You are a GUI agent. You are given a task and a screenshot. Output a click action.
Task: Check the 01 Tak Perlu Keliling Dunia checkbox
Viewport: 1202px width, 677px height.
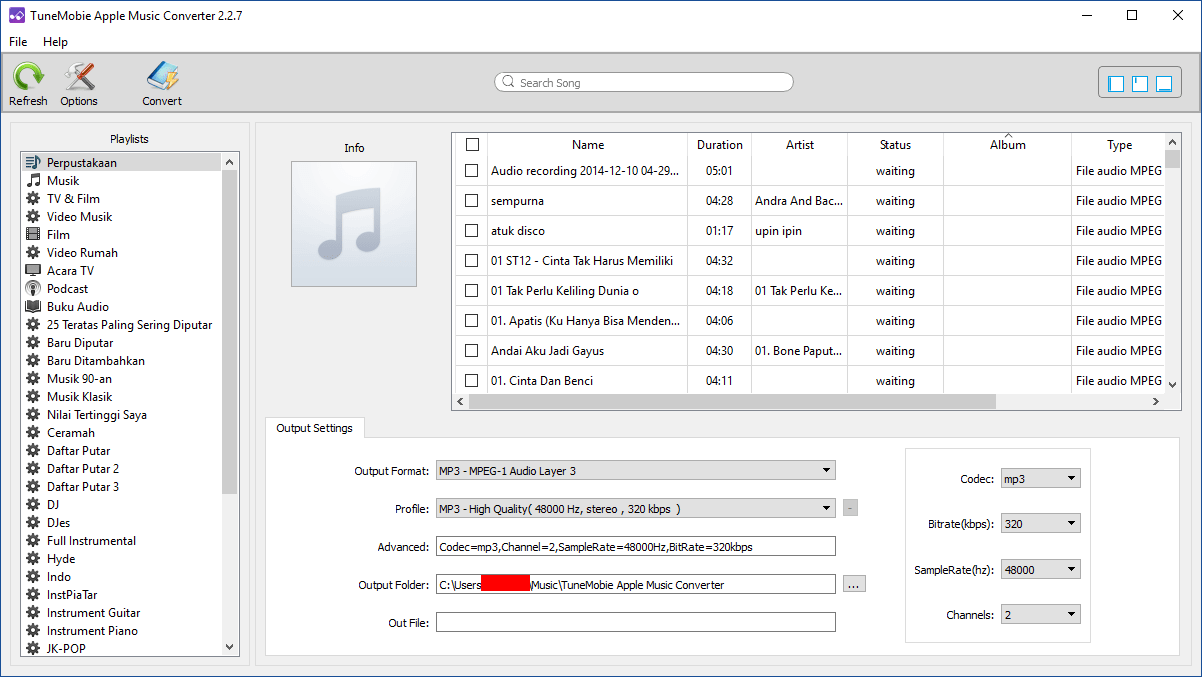point(472,290)
